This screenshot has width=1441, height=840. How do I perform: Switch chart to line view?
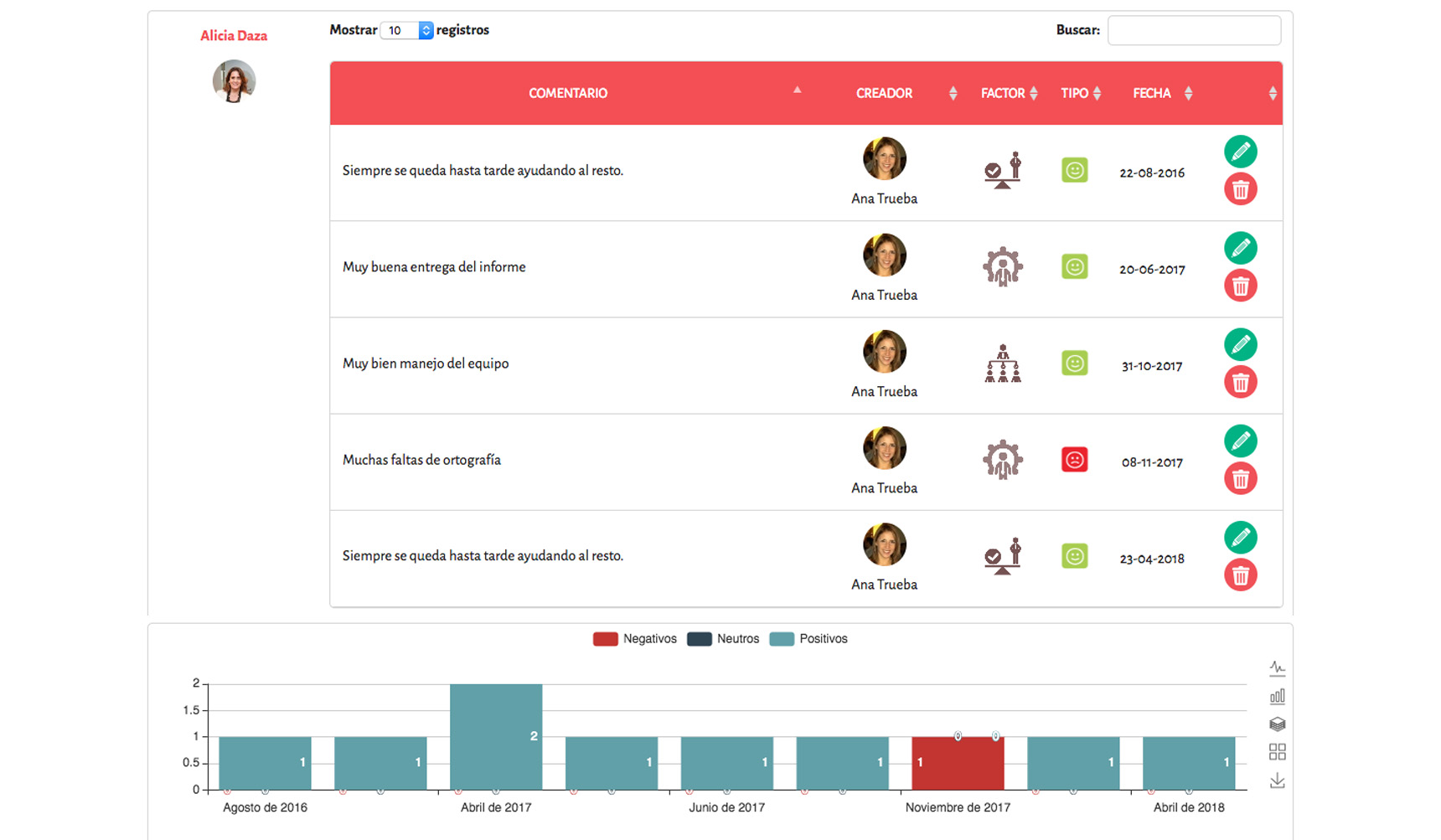pos(1277,668)
